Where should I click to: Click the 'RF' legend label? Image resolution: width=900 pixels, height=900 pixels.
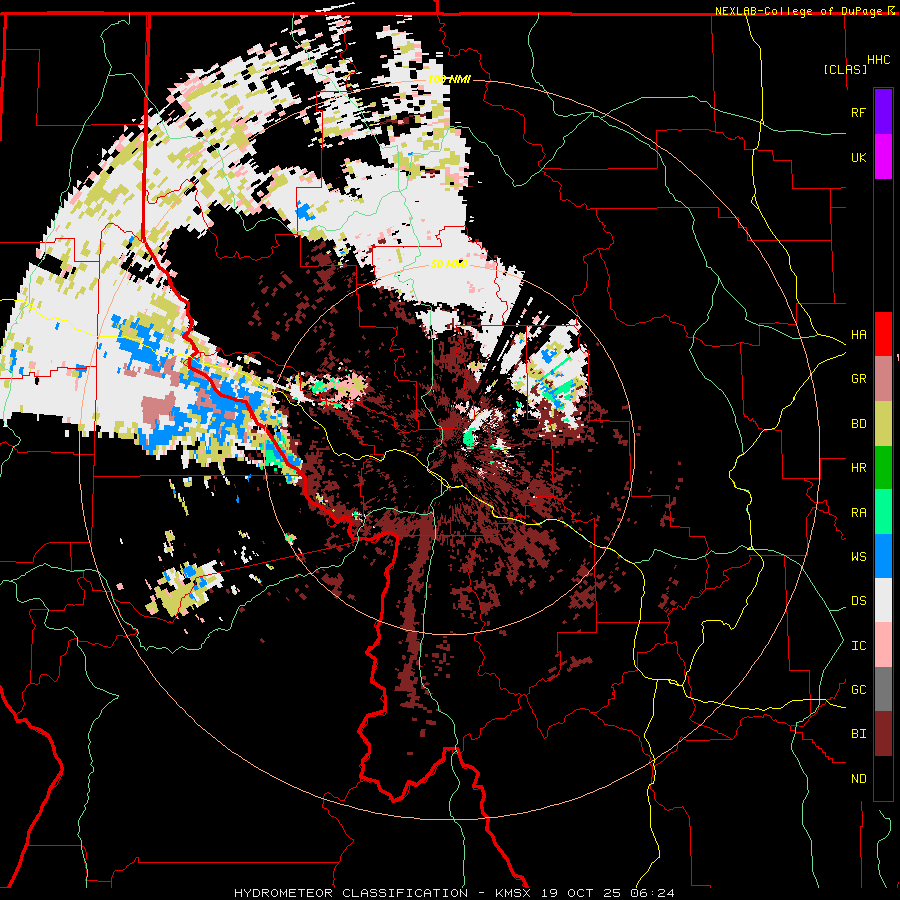click(858, 112)
